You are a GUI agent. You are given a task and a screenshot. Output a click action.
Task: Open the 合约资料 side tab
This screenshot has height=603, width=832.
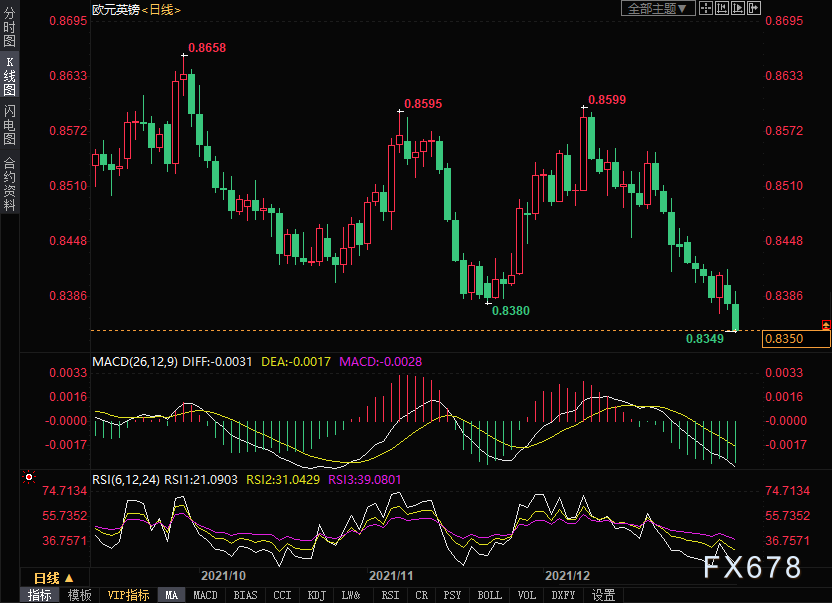9,183
